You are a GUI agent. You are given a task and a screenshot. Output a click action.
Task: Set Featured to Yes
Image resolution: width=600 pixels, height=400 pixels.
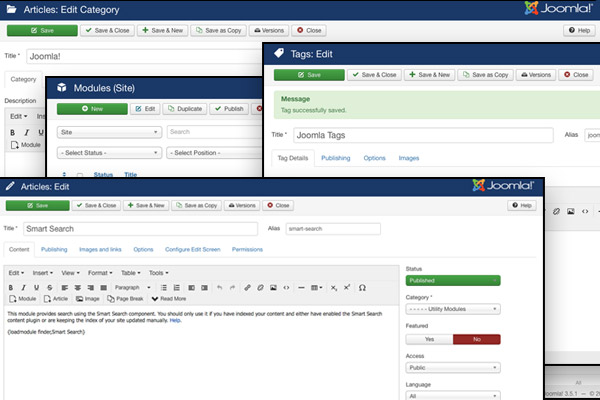(x=429, y=339)
